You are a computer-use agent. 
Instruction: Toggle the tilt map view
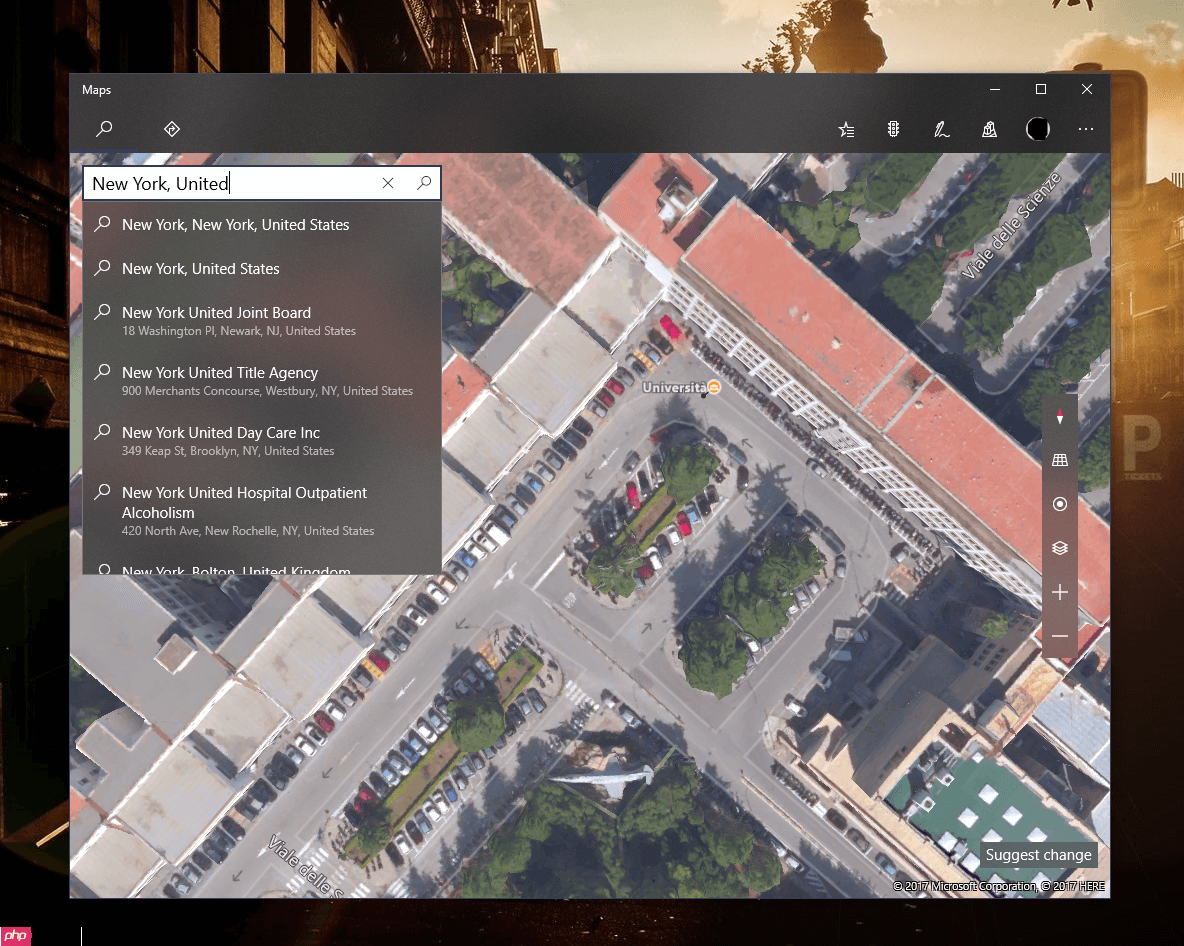click(1060, 460)
